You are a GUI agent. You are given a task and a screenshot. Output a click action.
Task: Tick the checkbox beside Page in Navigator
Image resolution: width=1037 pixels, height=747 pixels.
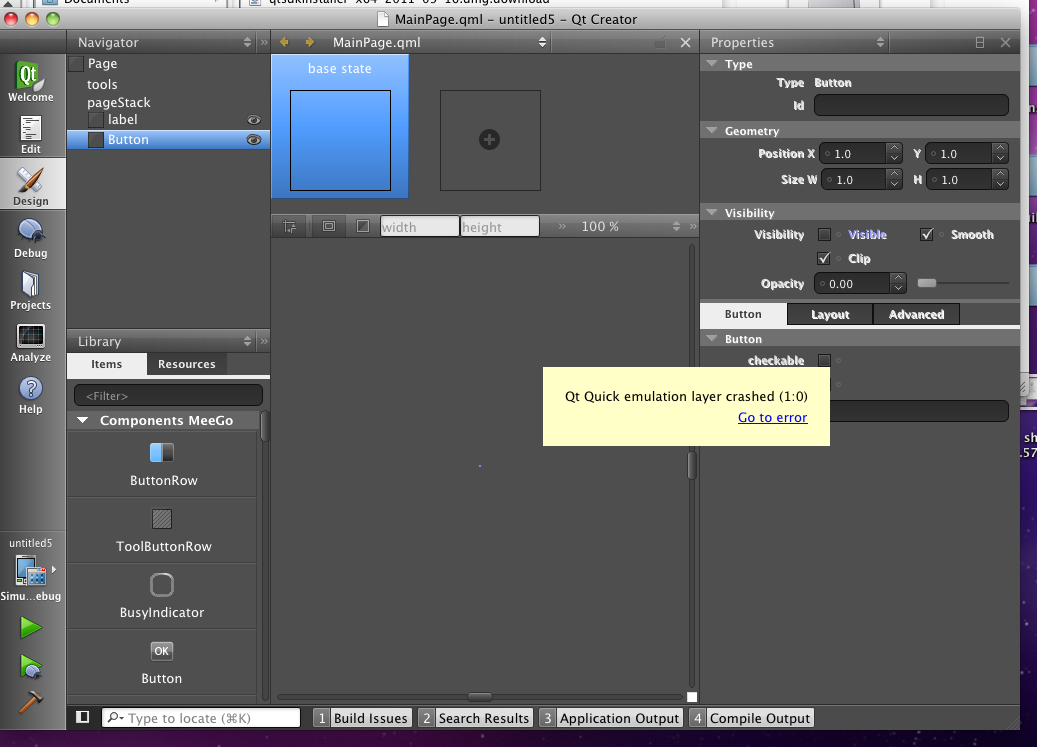pyautogui.click(x=76, y=63)
